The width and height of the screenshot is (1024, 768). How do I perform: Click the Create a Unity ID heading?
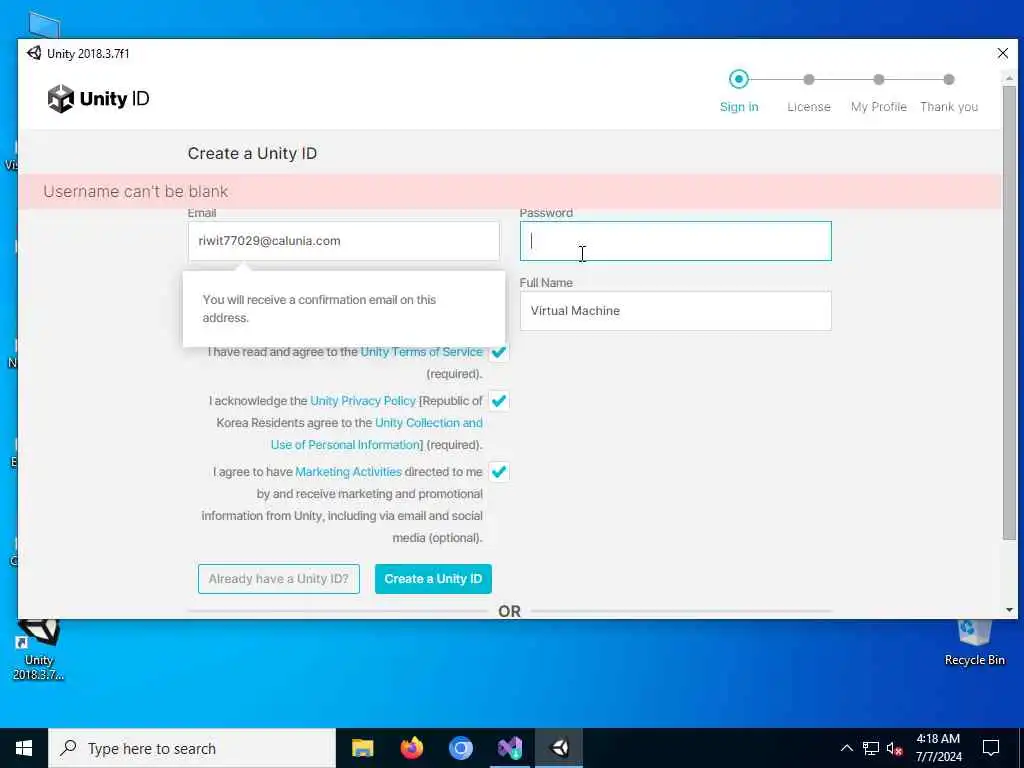pyautogui.click(x=252, y=153)
